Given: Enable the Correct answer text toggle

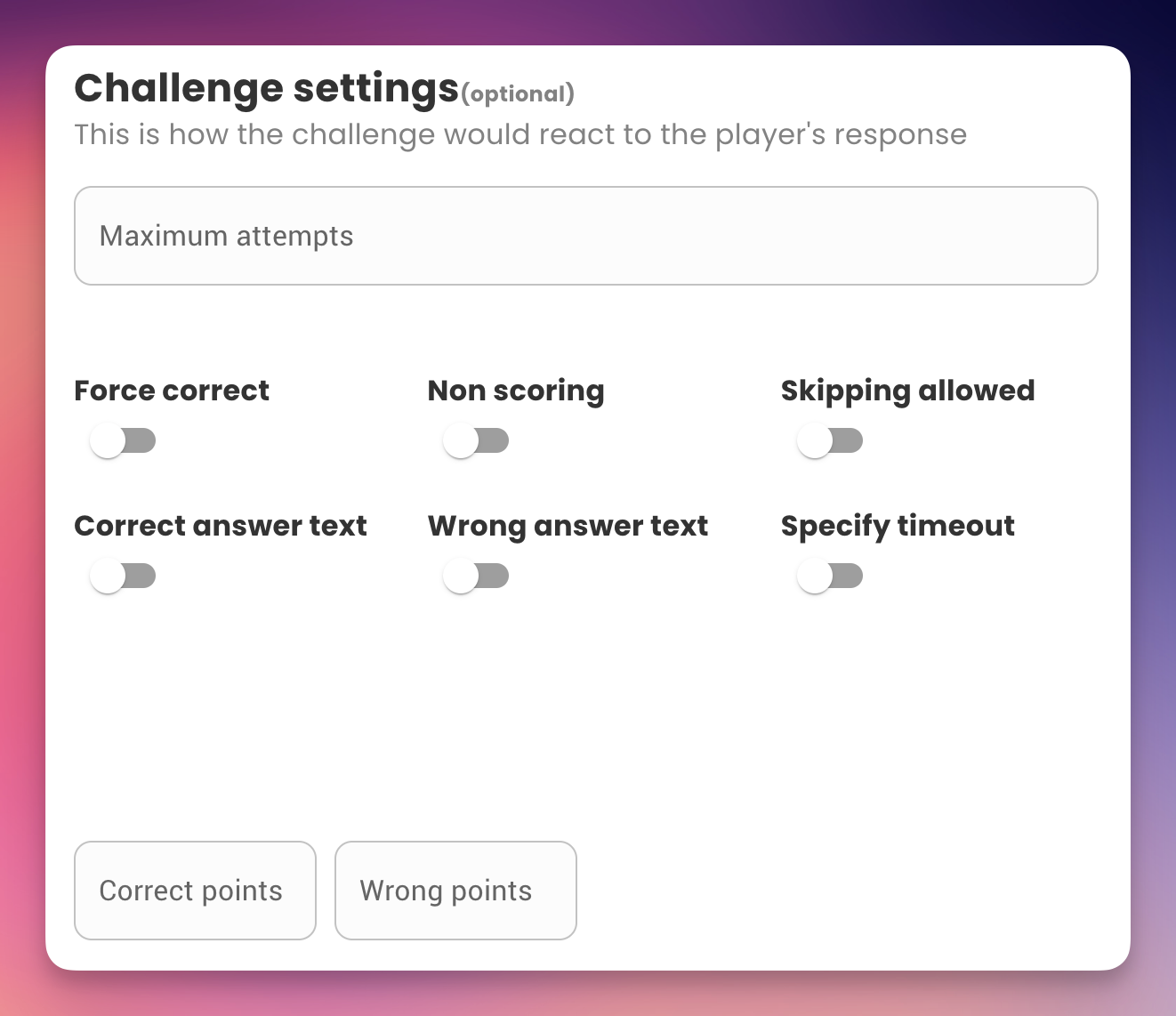Looking at the screenshot, I should (123, 577).
